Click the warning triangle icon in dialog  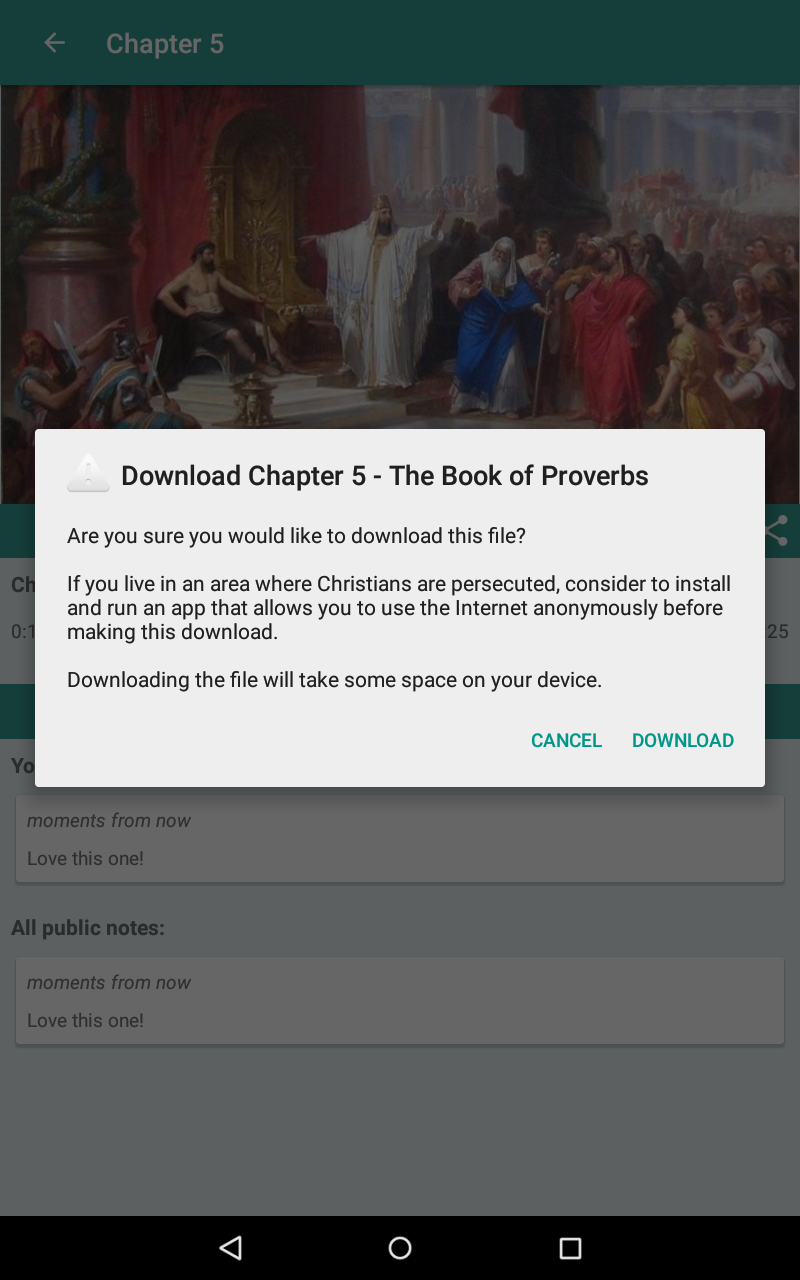click(x=88, y=473)
